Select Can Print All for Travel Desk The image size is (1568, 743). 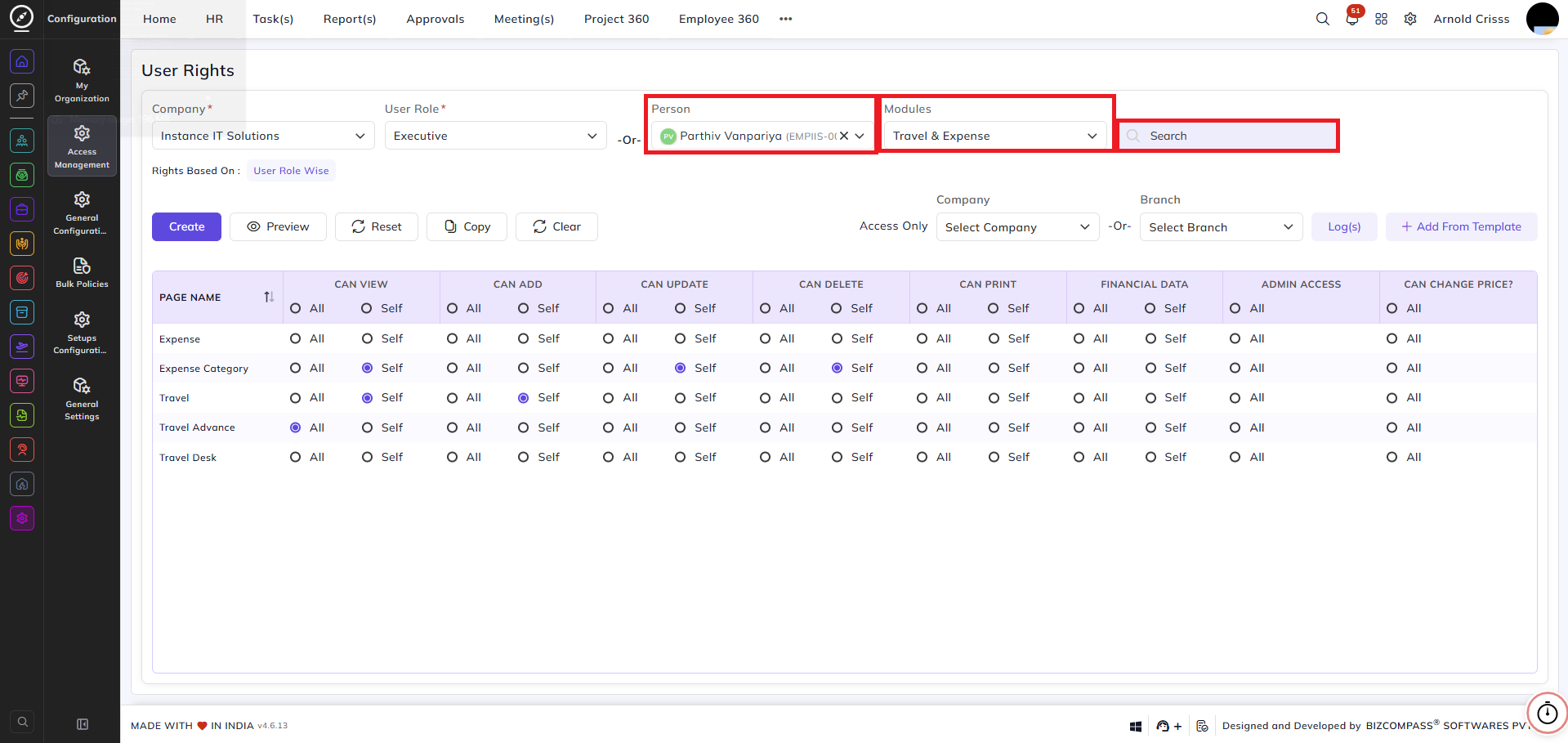922,457
